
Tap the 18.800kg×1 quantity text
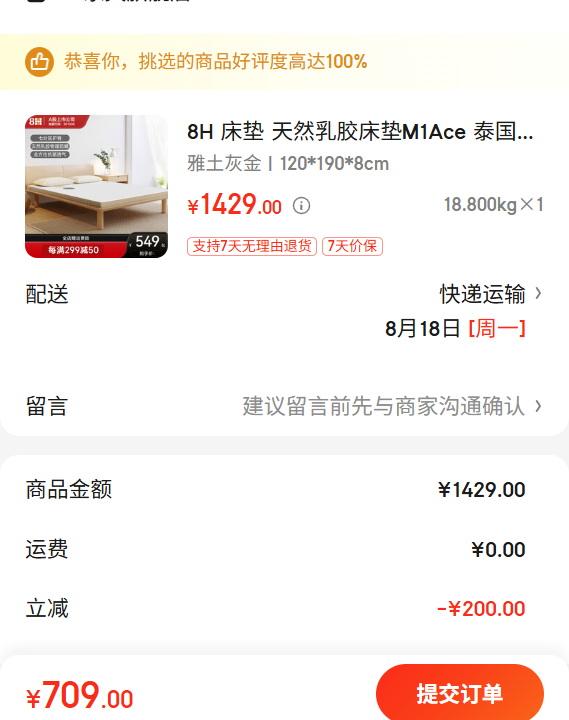(494, 205)
